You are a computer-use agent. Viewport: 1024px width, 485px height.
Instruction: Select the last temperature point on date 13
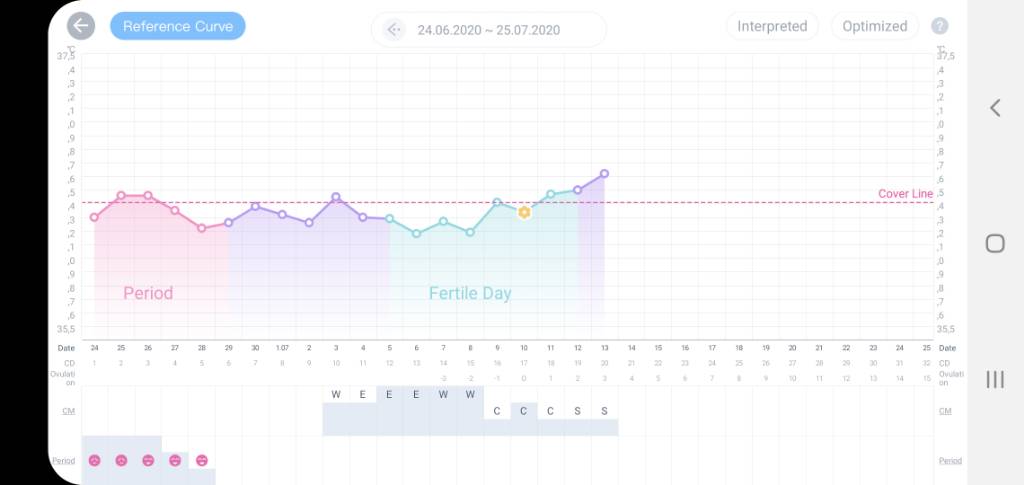click(604, 174)
